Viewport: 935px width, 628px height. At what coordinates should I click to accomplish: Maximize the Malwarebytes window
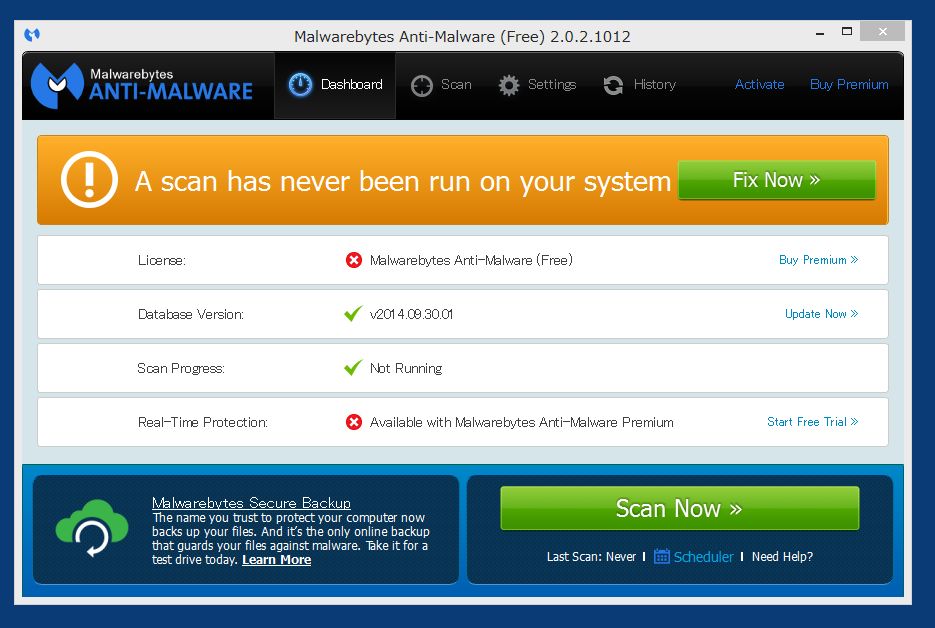(847, 32)
